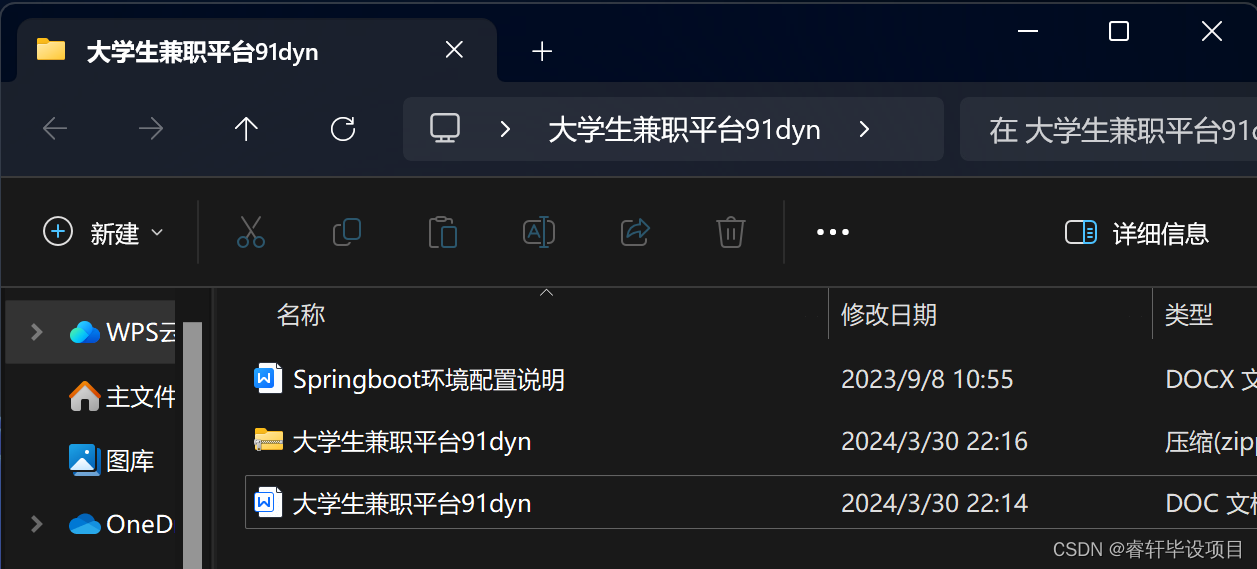Refresh the current folder view
The image size is (1257, 569).
343,129
